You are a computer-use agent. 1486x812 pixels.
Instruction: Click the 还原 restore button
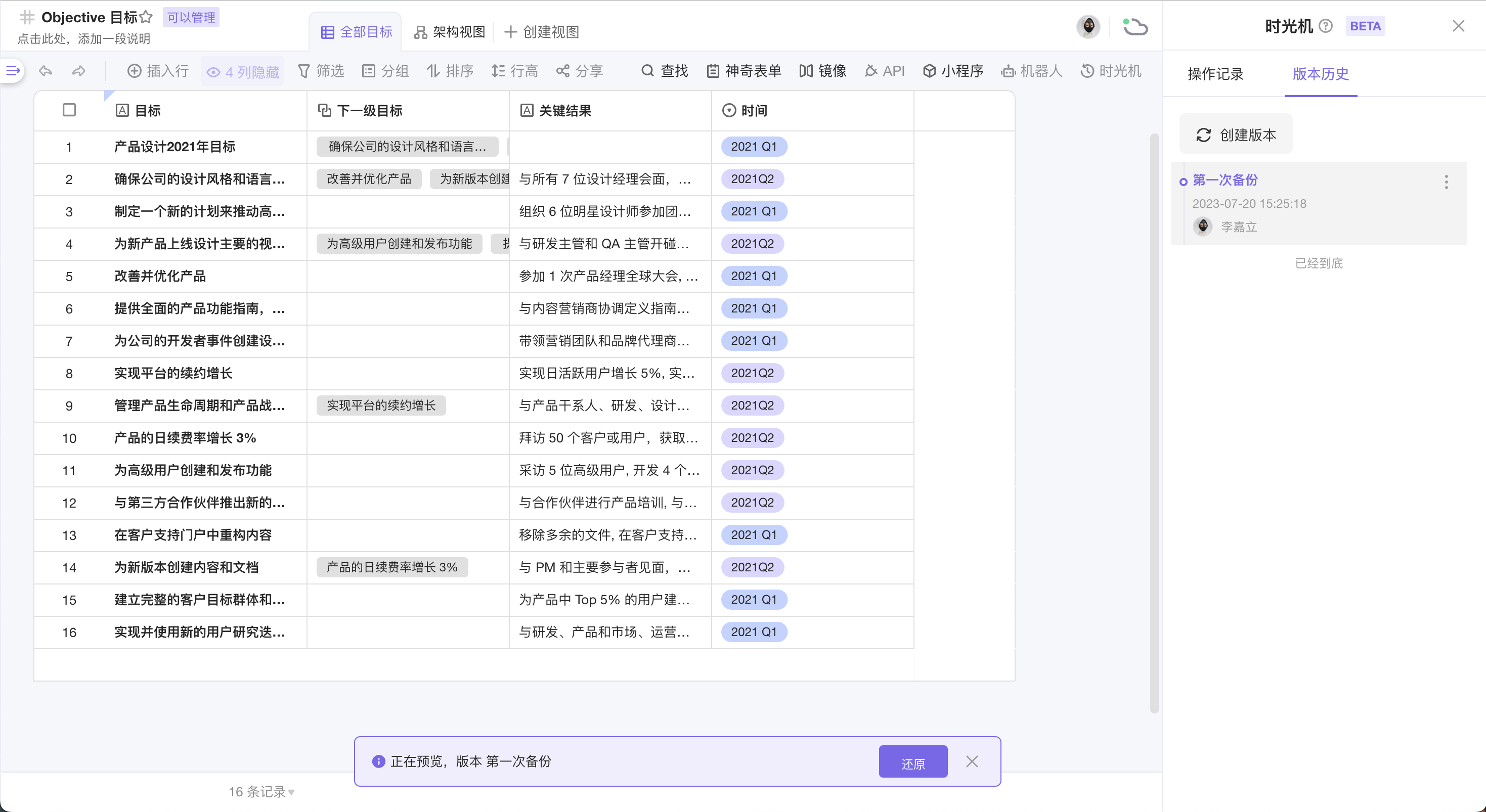912,762
